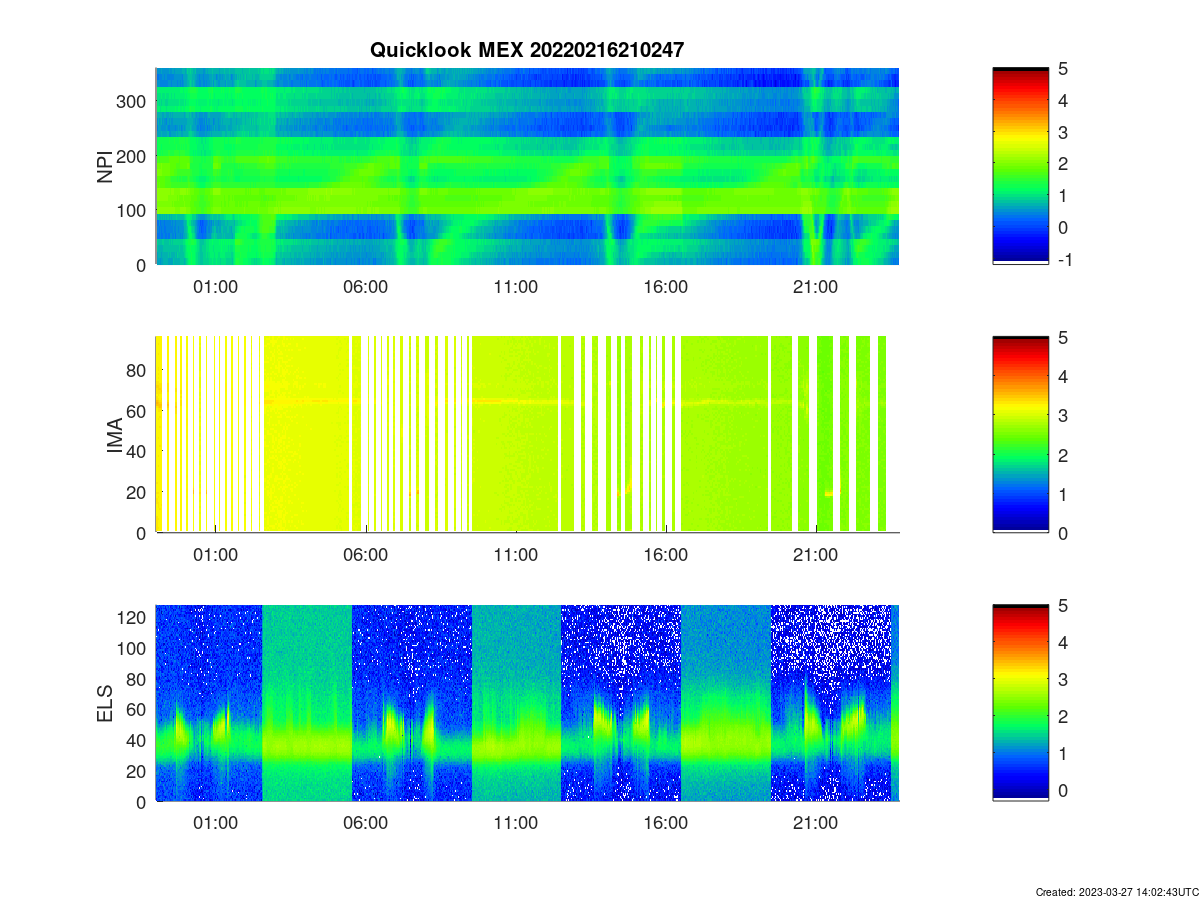Select the ELS y-axis label

[105, 703]
